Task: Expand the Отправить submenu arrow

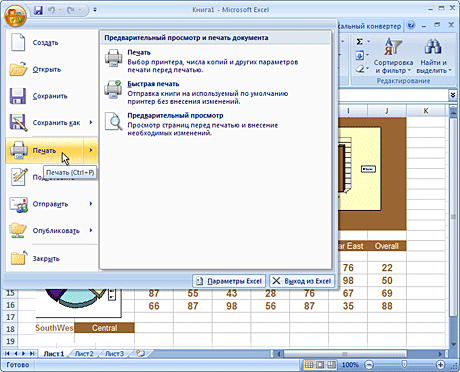Action: 91,204
